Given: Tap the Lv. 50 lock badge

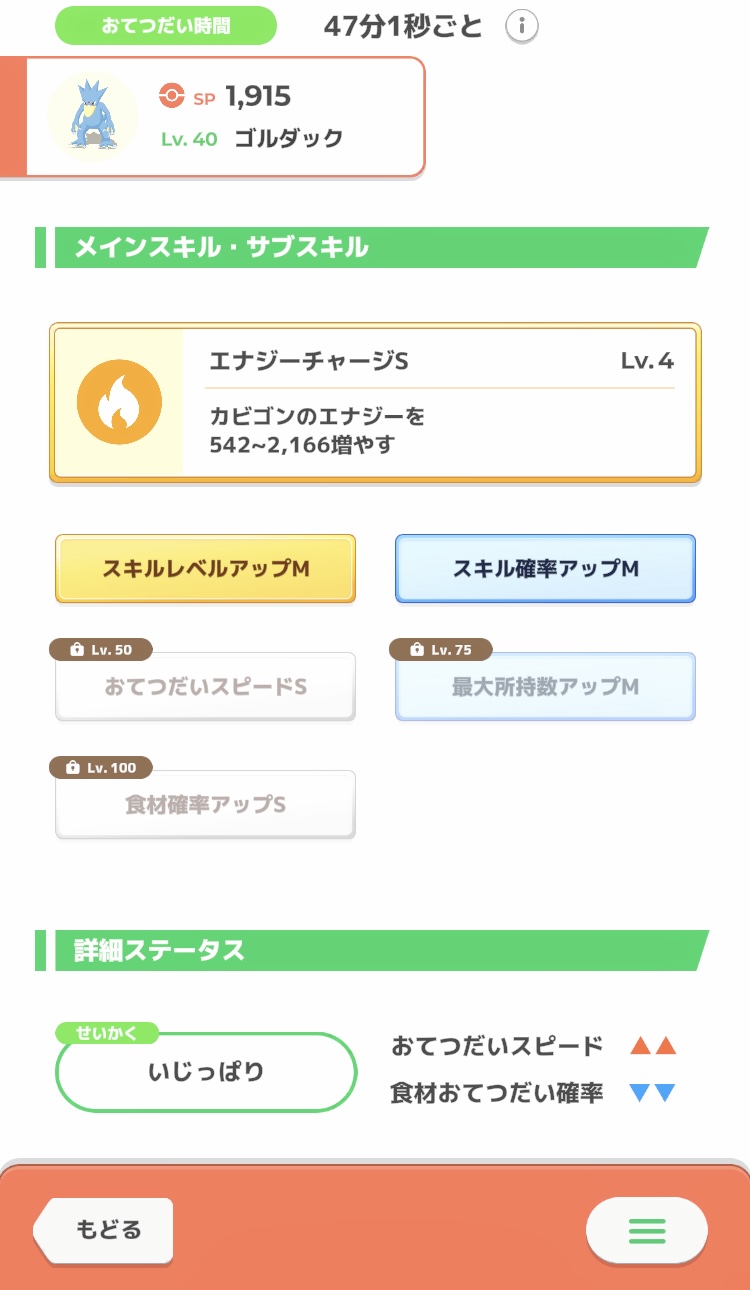Looking at the screenshot, I should 101,650.
